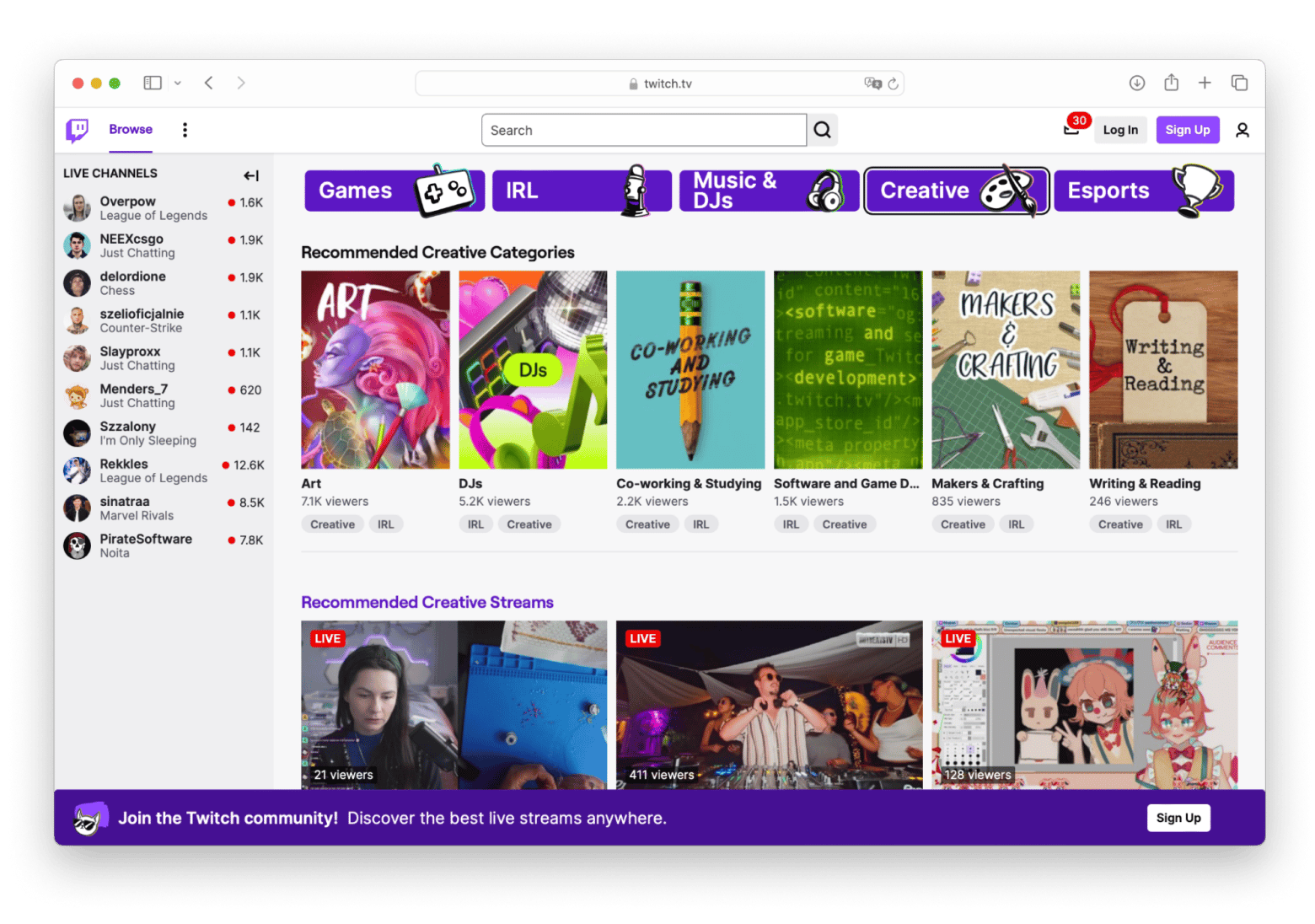Switch to the Esports category tab
Screen dimensions: 1315x924
[x=1144, y=191]
